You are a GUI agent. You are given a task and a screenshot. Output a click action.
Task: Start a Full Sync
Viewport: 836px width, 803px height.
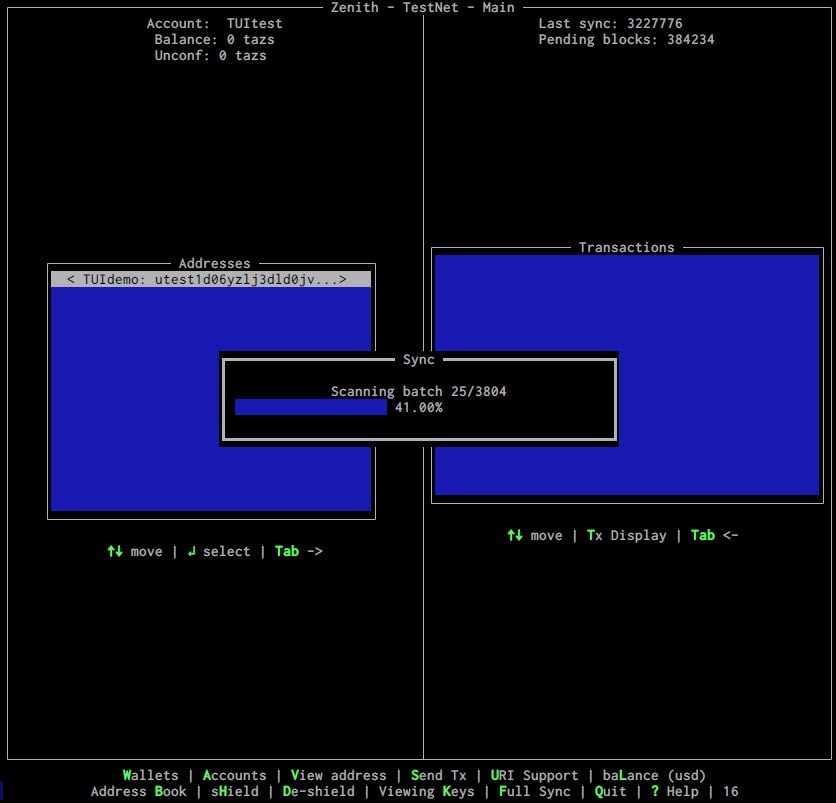tap(534, 791)
